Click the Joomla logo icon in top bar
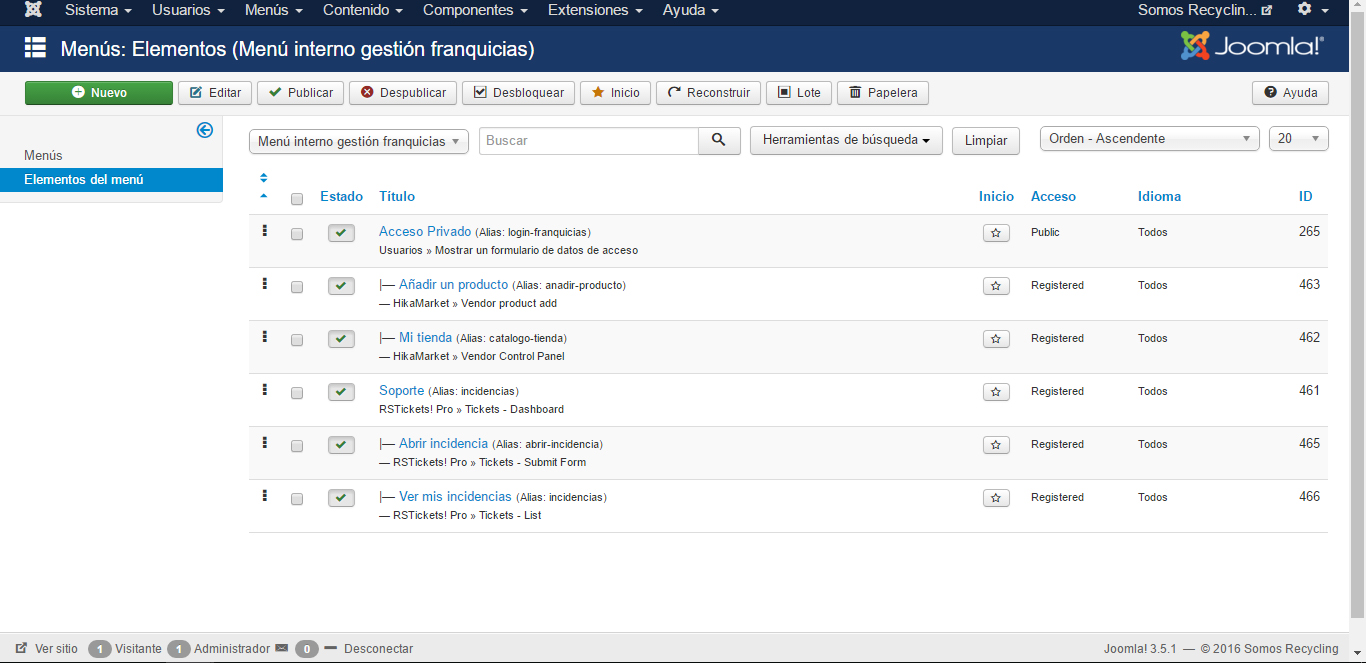 (x=33, y=10)
